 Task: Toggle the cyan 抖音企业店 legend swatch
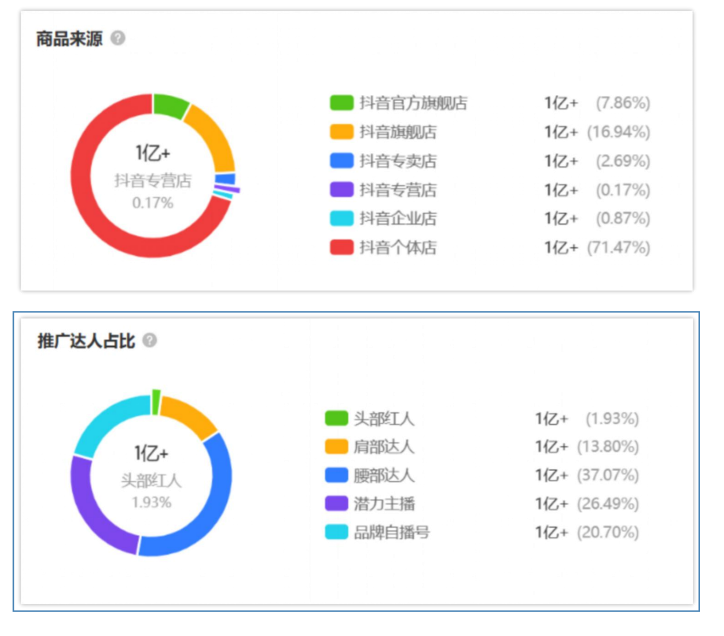(x=341, y=218)
